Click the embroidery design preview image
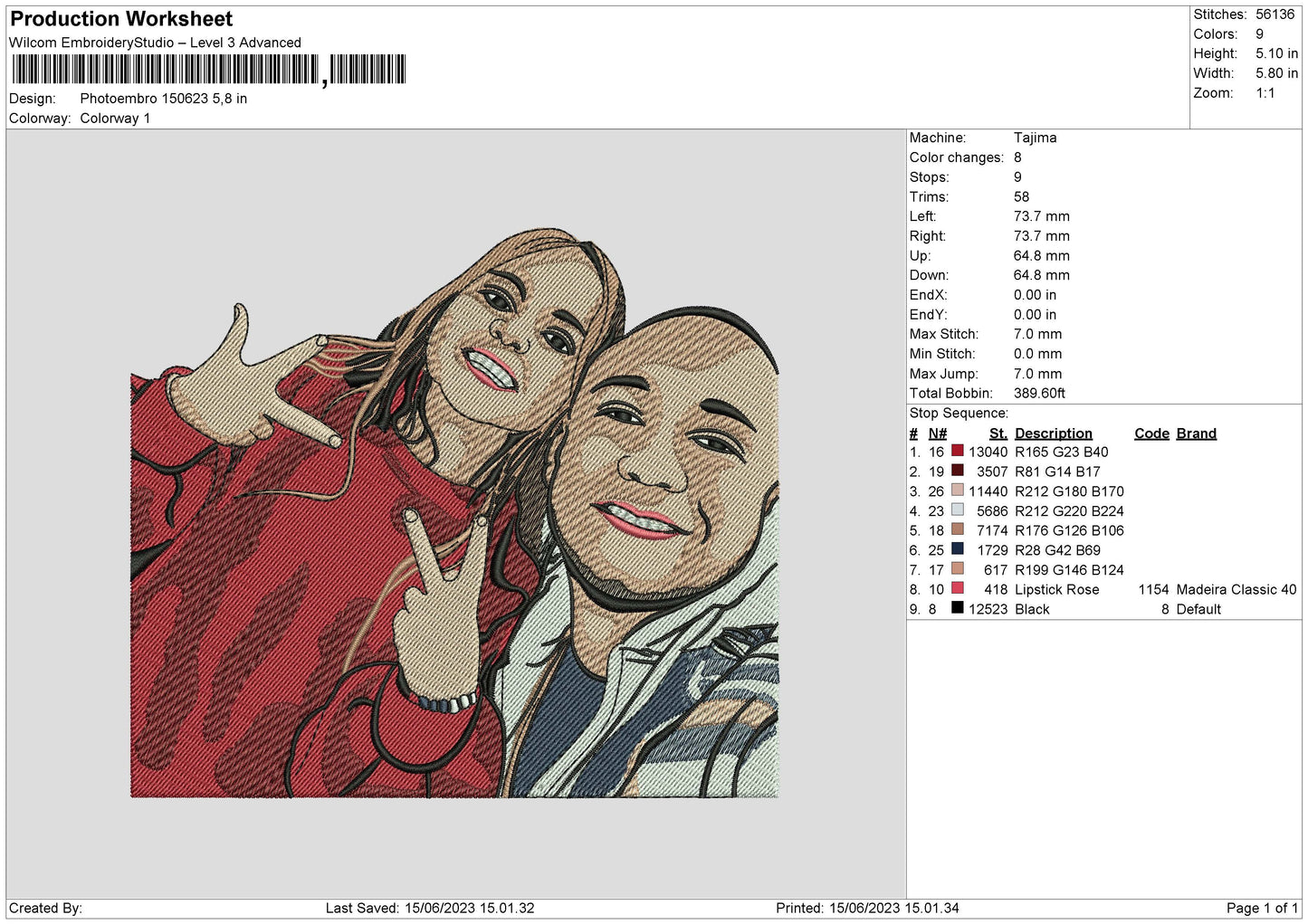The width and height of the screenshot is (1308, 924). tap(455, 511)
